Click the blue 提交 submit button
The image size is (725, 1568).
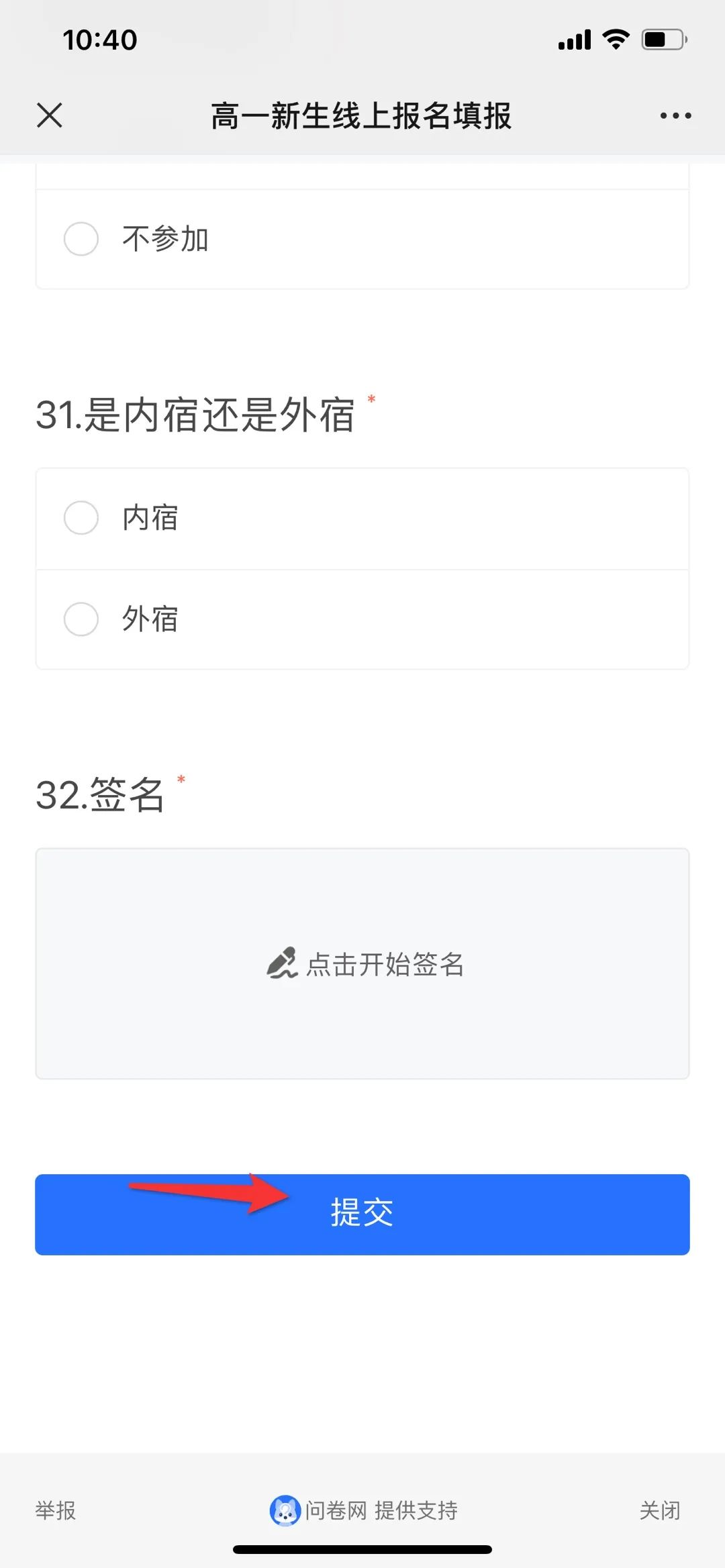tap(362, 1214)
